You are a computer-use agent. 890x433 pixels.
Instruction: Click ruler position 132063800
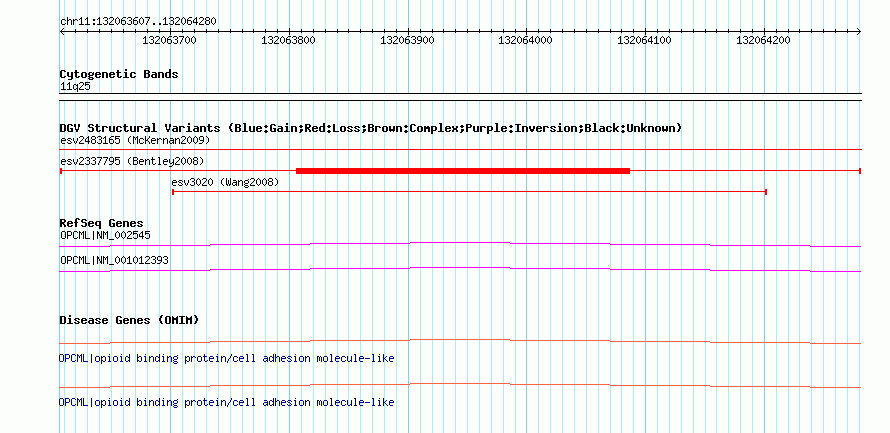tap(288, 40)
